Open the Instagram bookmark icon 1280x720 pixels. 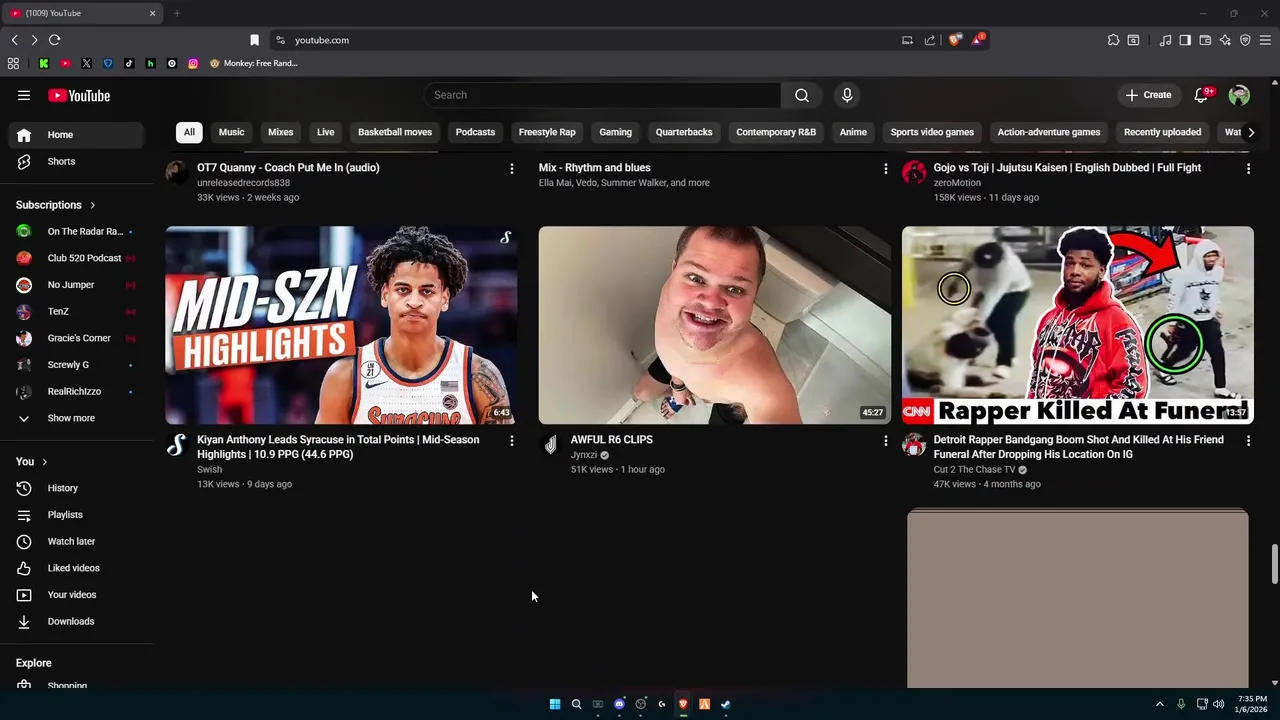[x=193, y=63]
